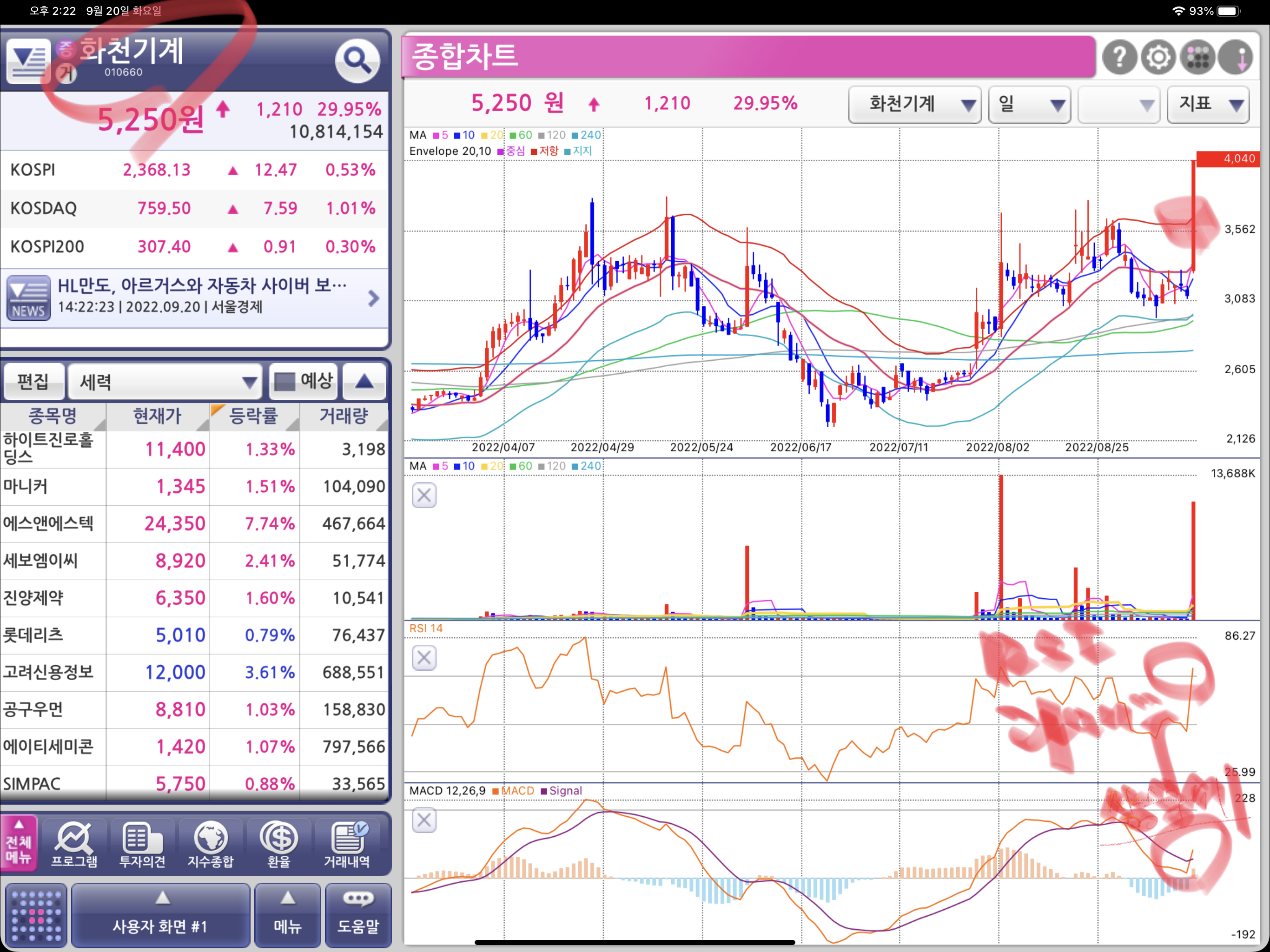Image resolution: width=1270 pixels, height=952 pixels.
Task: Select the KOSDAQ index row
Action: 194,208
